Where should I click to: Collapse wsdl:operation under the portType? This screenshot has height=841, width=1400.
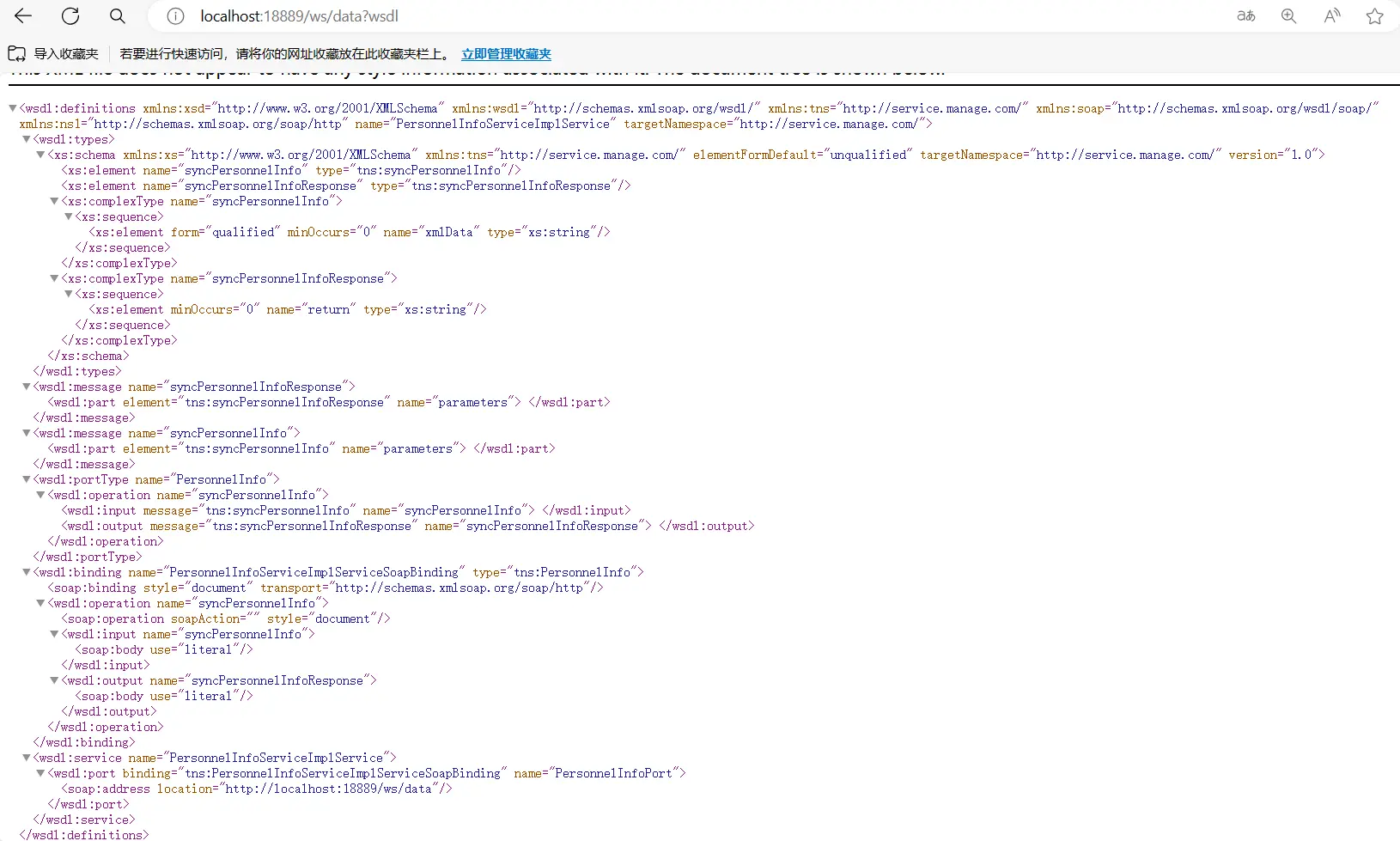coord(40,495)
